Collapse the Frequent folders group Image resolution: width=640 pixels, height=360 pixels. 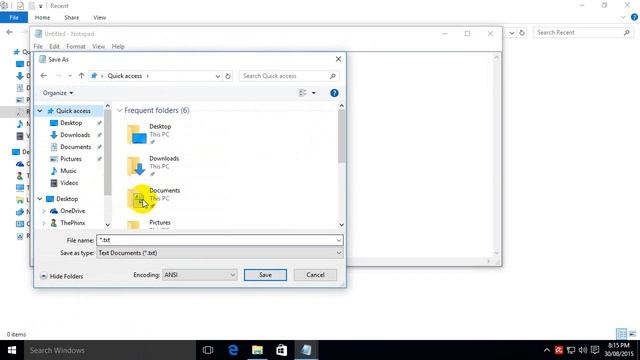pyautogui.click(x=120, y=111)
